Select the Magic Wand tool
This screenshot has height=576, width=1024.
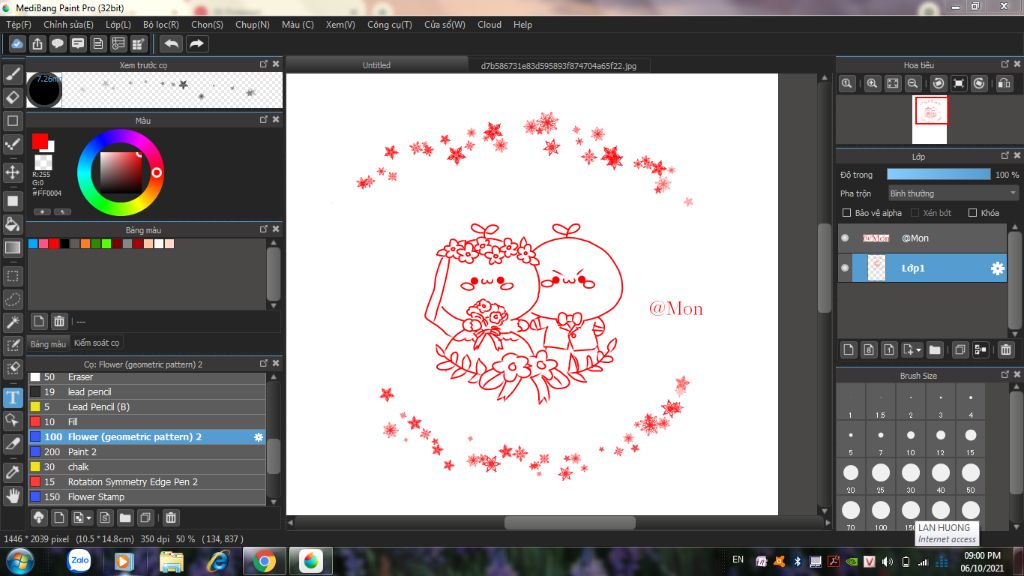(x=12, y=323)
